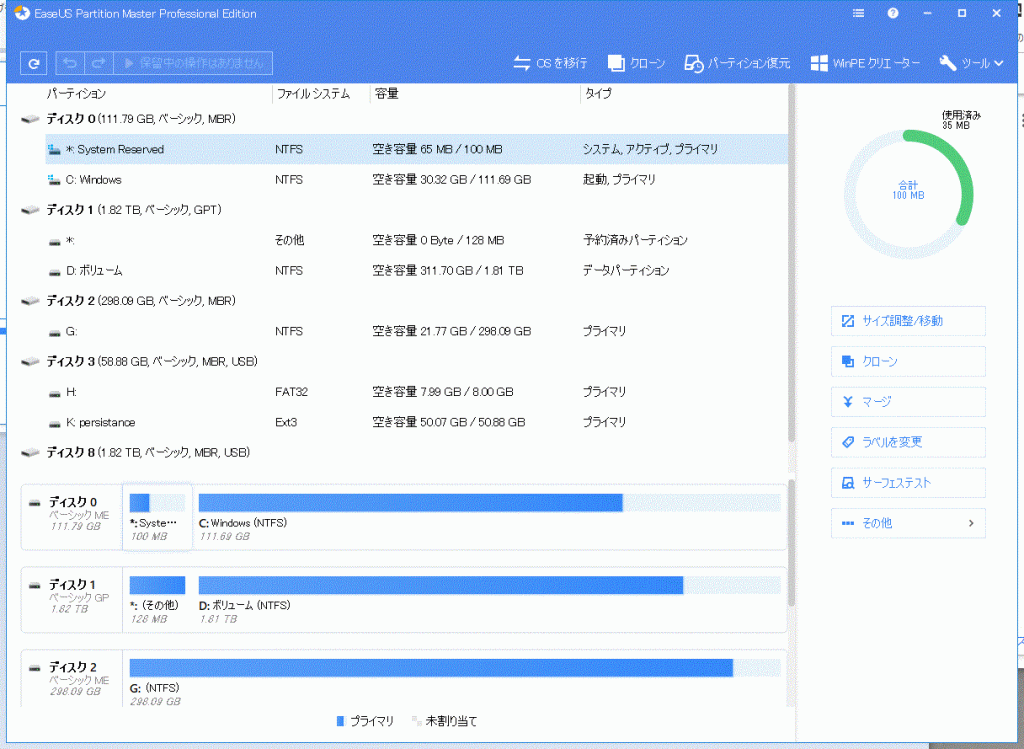Image resolution: width=1024 pixels, height=749 pixels.
Task: Click the pending operations play button
Action: coord(193,63)
